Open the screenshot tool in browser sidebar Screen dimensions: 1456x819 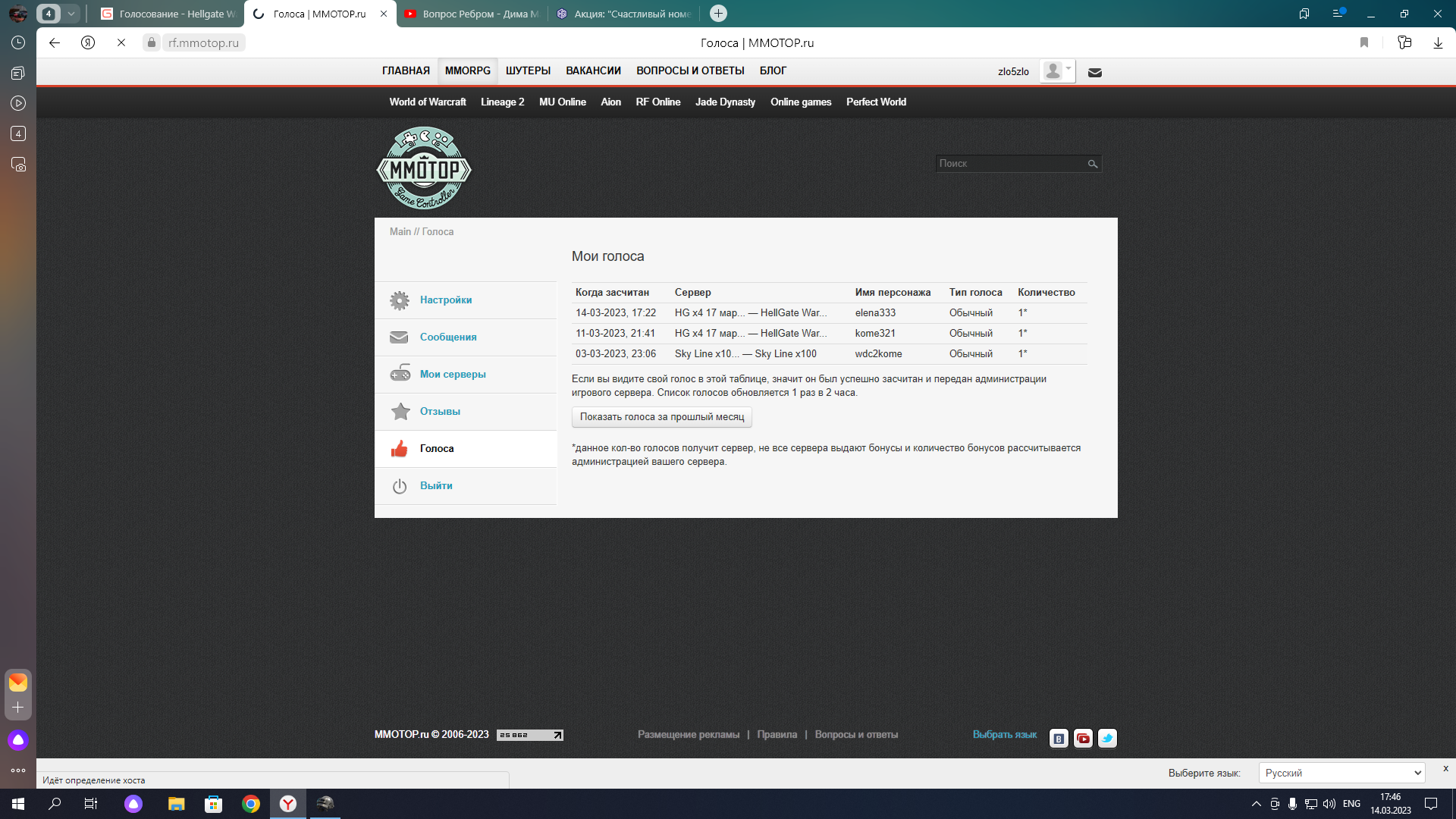tap(18, 164)
